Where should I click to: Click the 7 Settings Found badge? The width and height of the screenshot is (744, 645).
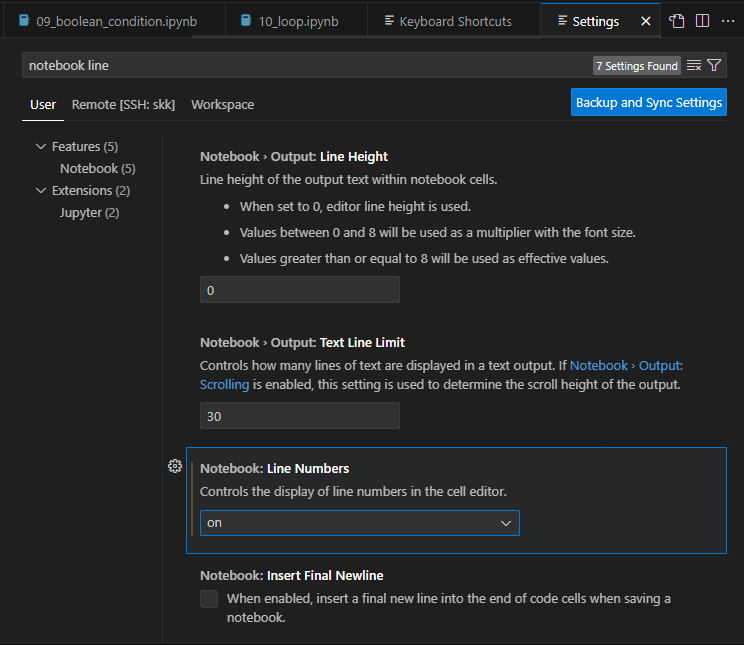point(637,65)
